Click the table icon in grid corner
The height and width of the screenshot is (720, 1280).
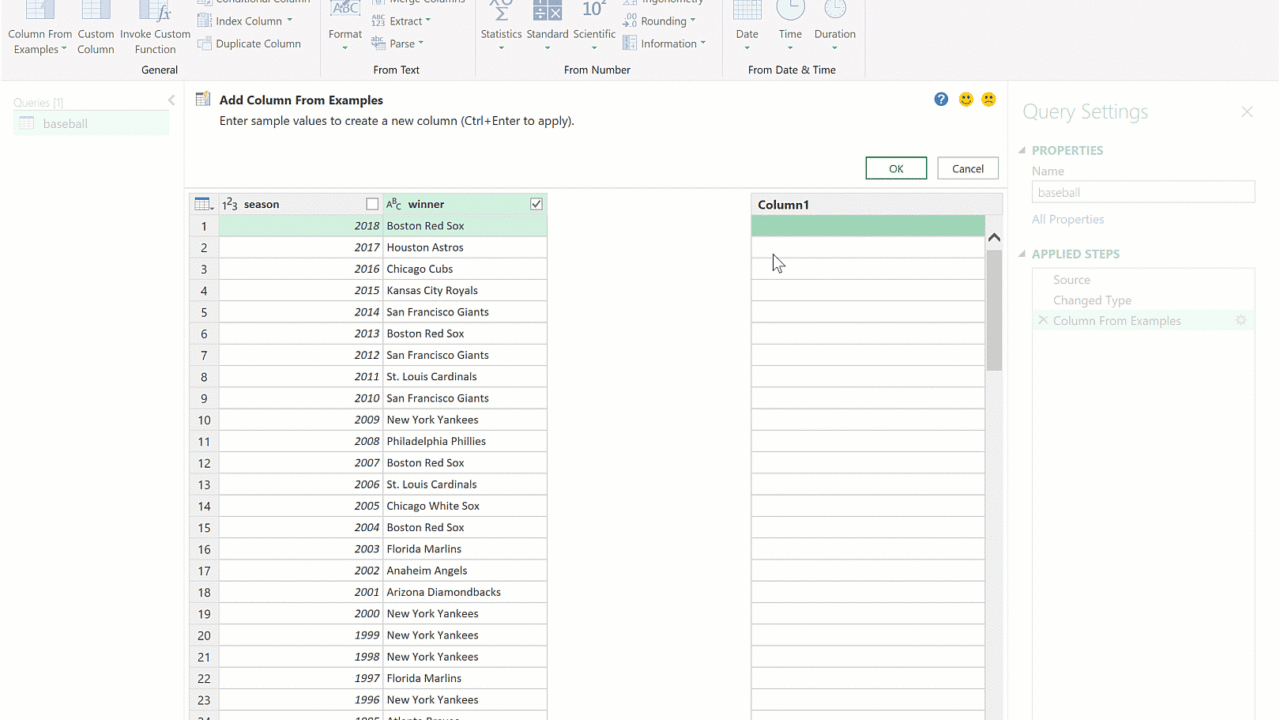(x=203, y=204)
